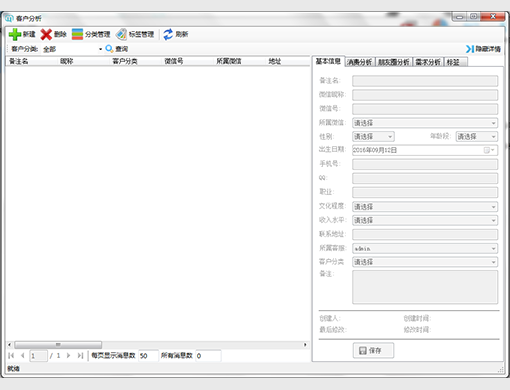Go to next page arrow icon

coord(68,356)
